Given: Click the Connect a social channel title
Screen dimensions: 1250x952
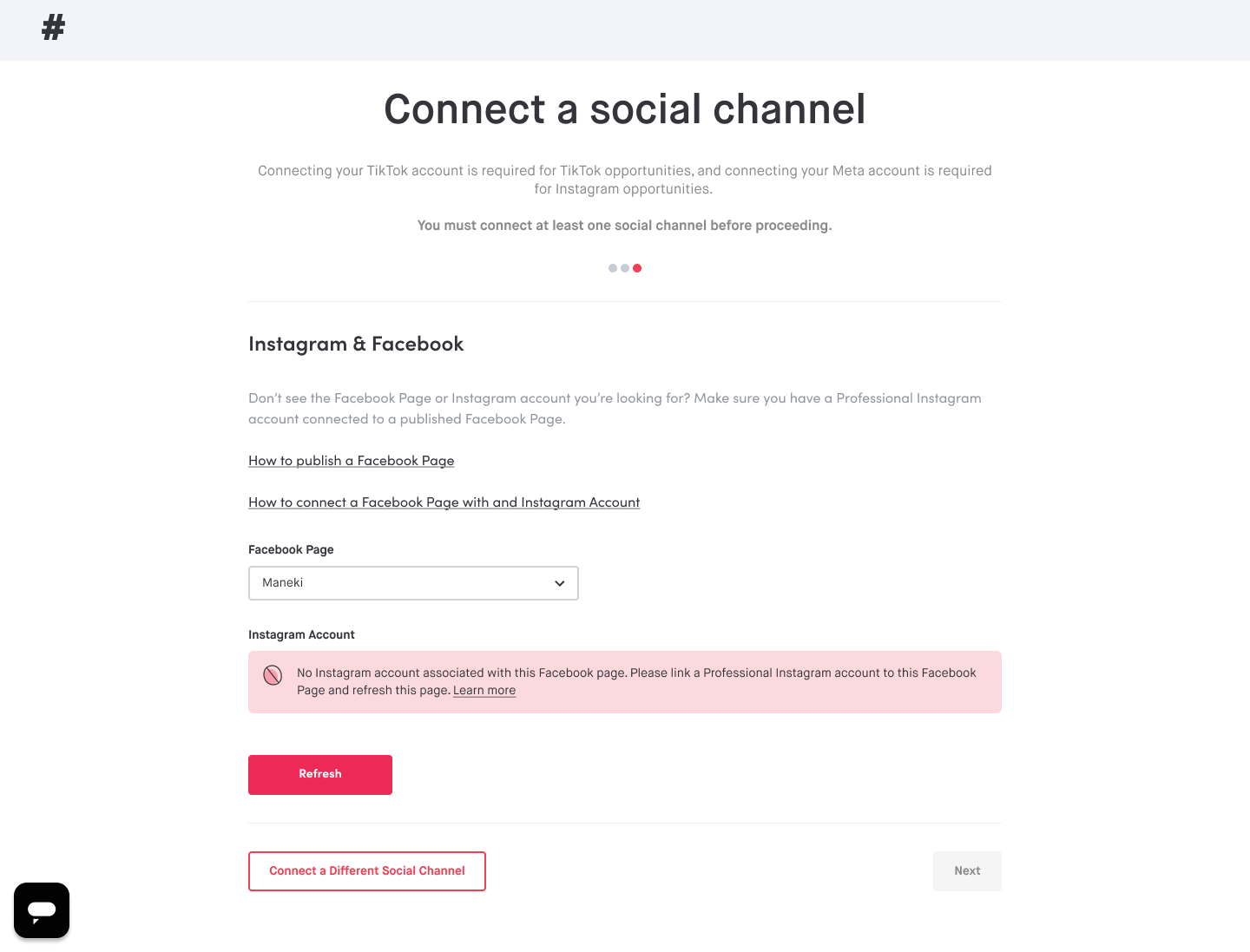Looking at the screenshot, I should [x=625, y=109].
